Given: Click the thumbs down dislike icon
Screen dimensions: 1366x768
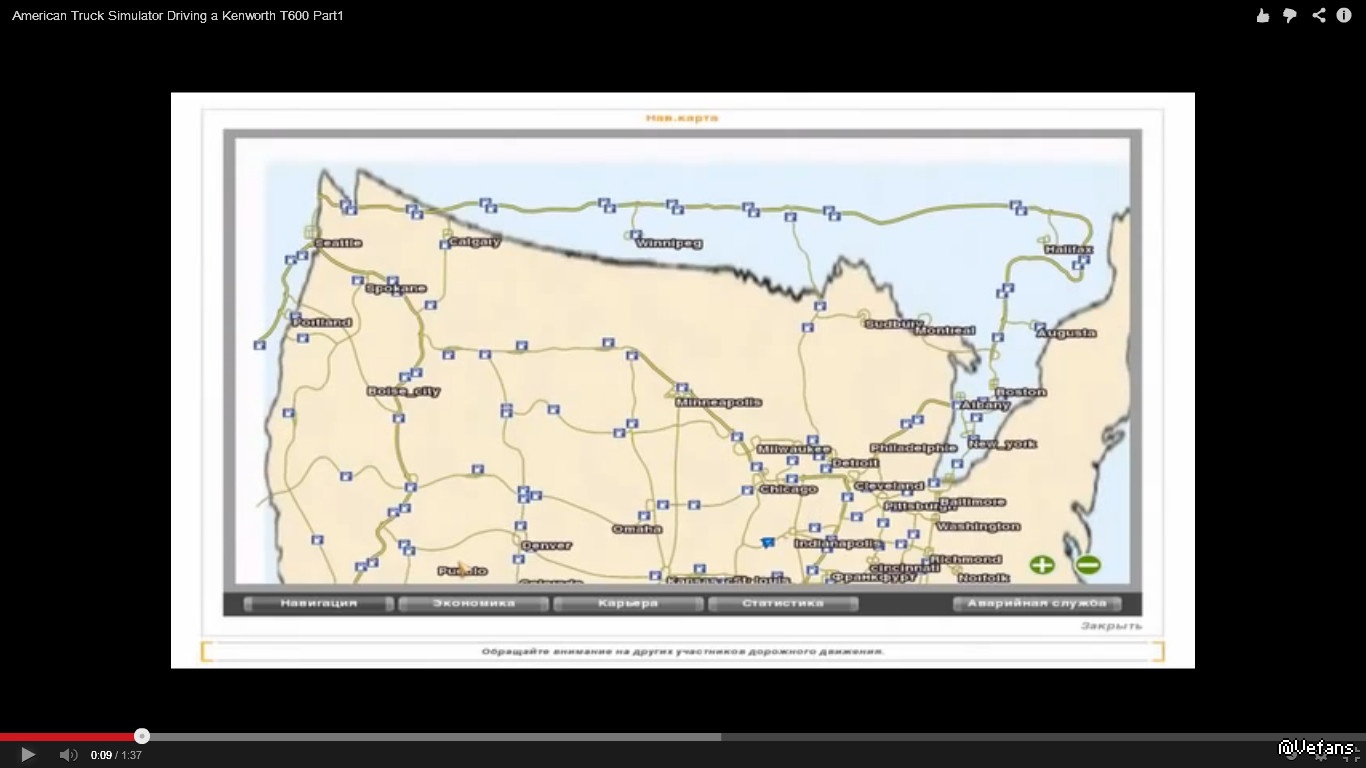Looking at the screenshot, I should pos(1290,15).
